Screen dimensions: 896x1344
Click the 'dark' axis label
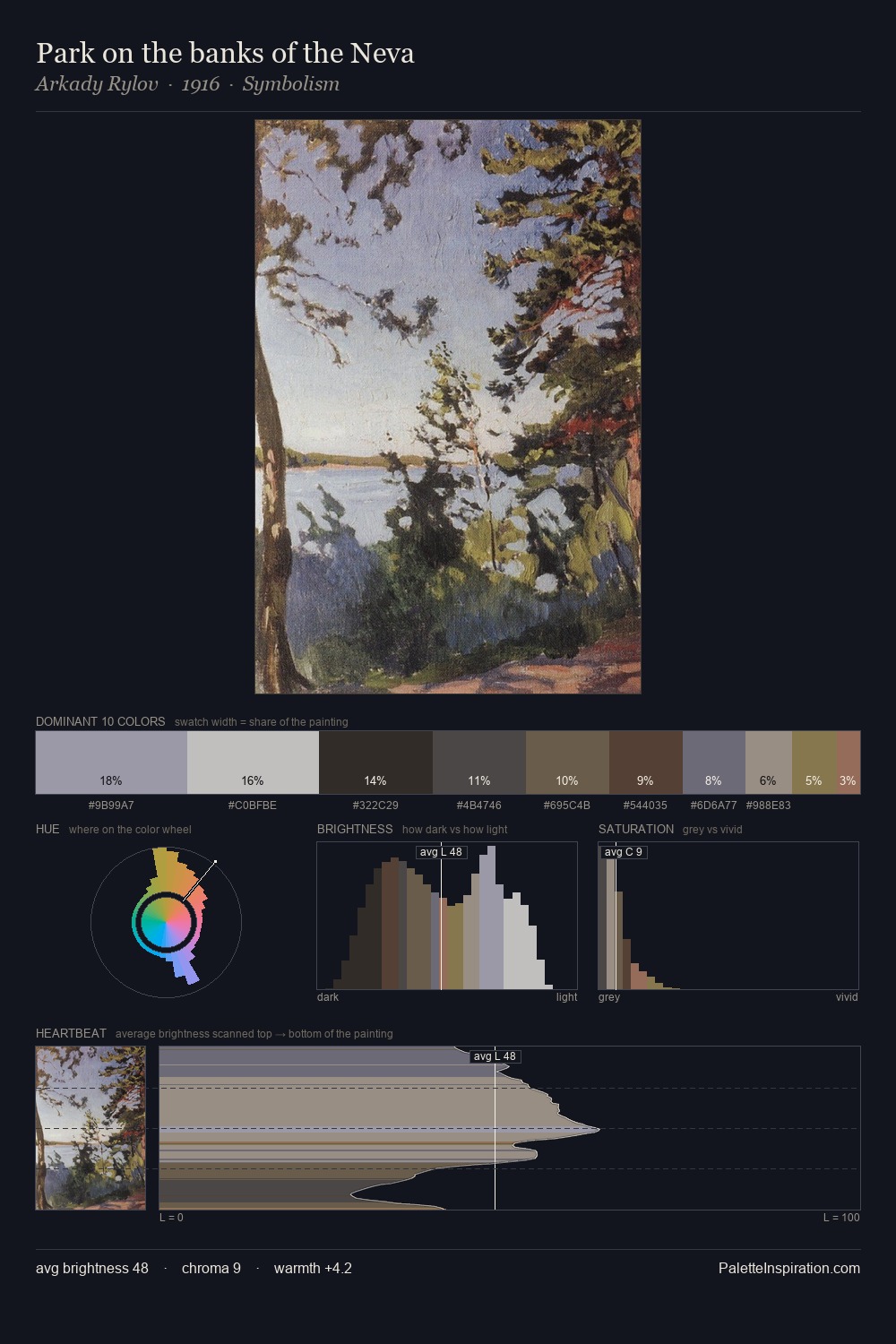[x=328, y=997]
